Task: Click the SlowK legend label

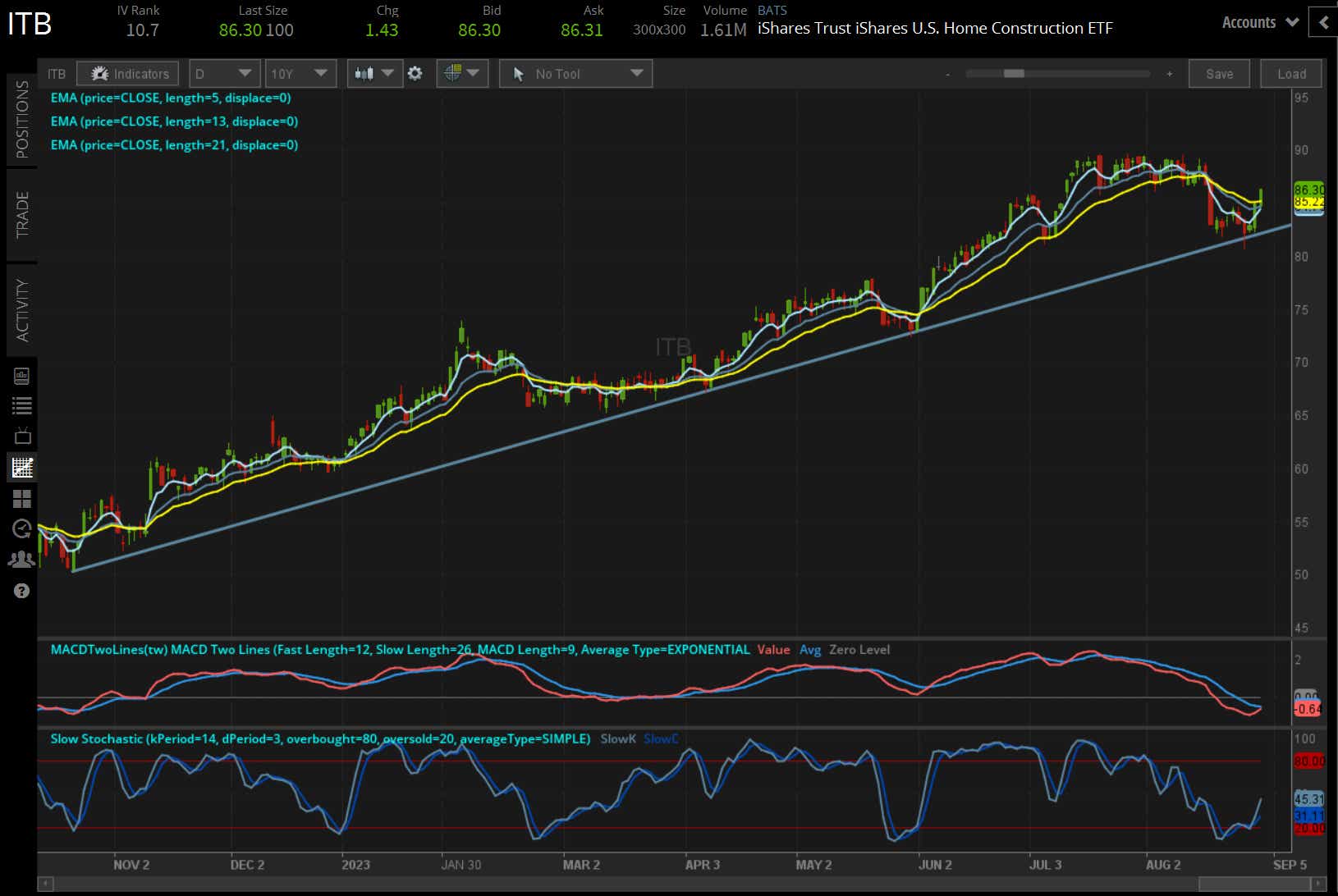Action: click(618, 739)
